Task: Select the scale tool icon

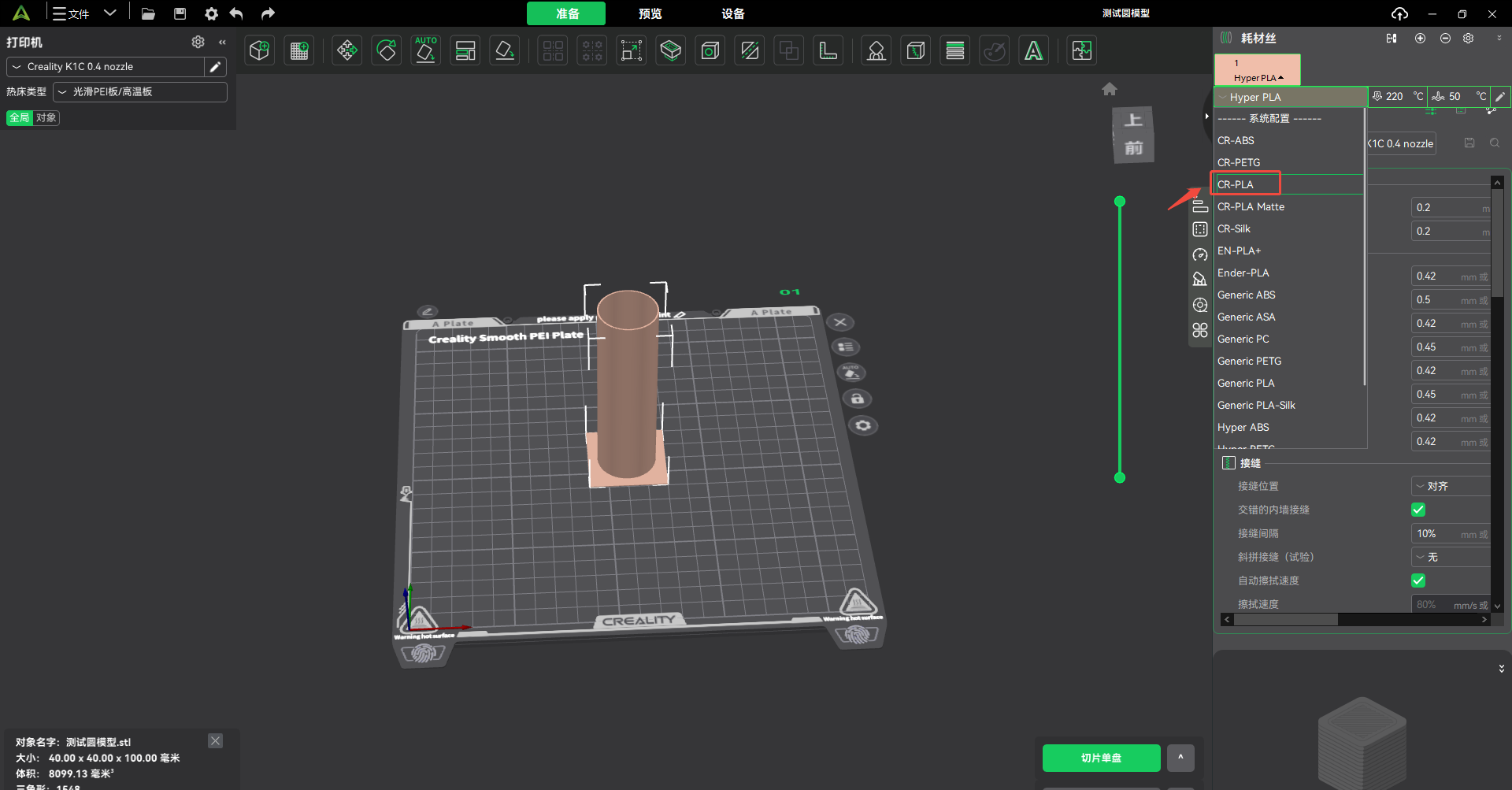Action: 631,51
